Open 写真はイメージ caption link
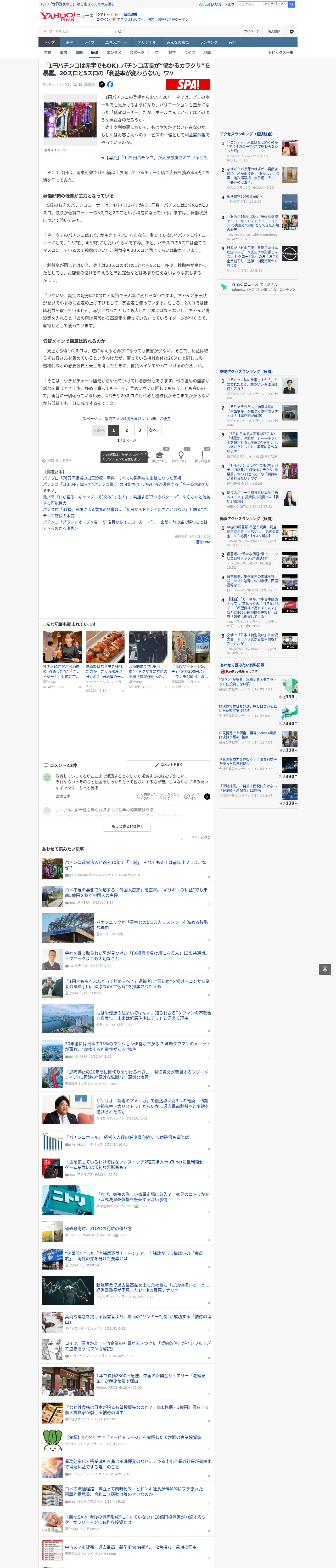This screenshot has height=1568, width=336. coord(55,150)
